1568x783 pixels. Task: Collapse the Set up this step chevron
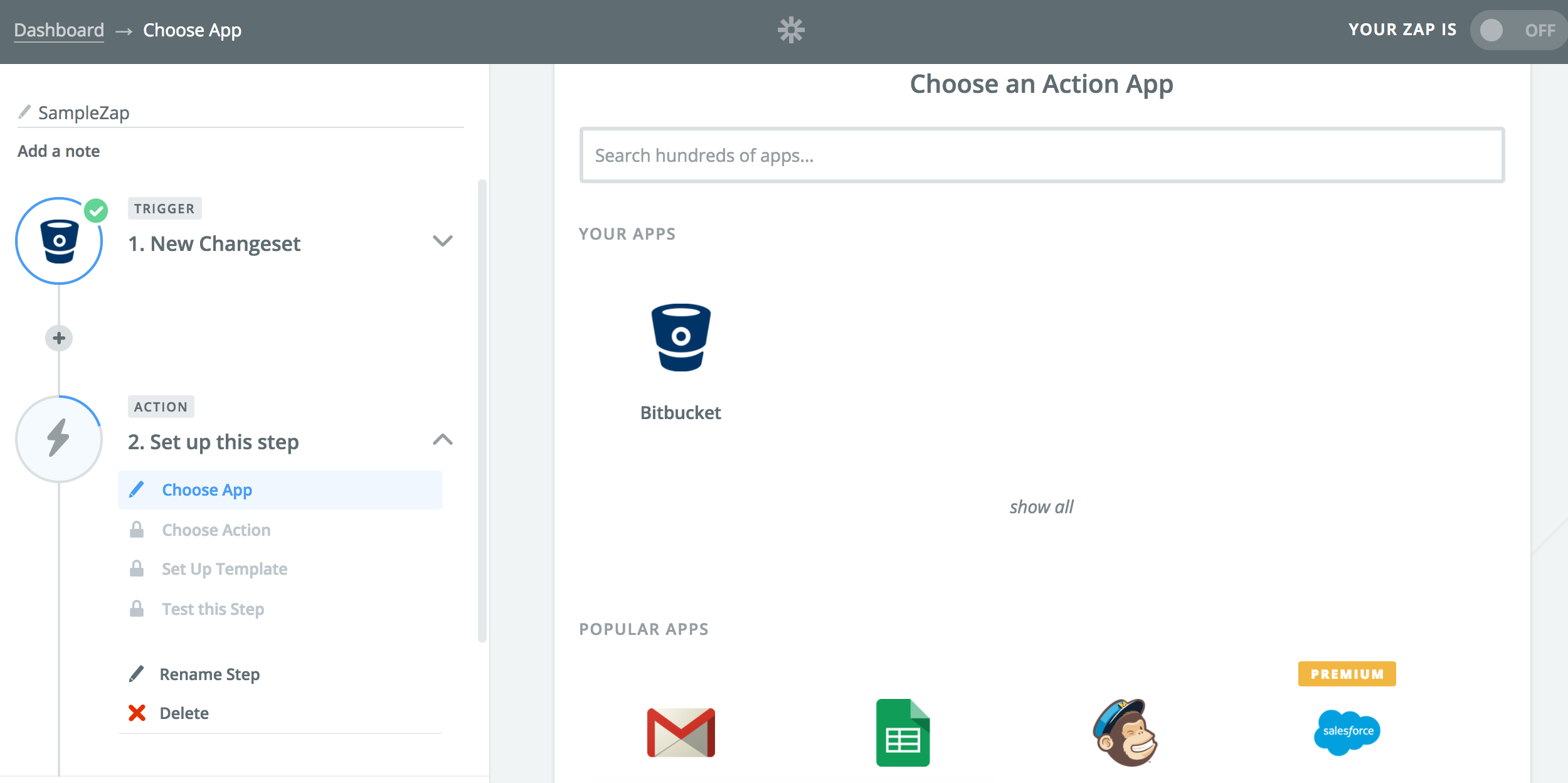[x=443, y=439]
